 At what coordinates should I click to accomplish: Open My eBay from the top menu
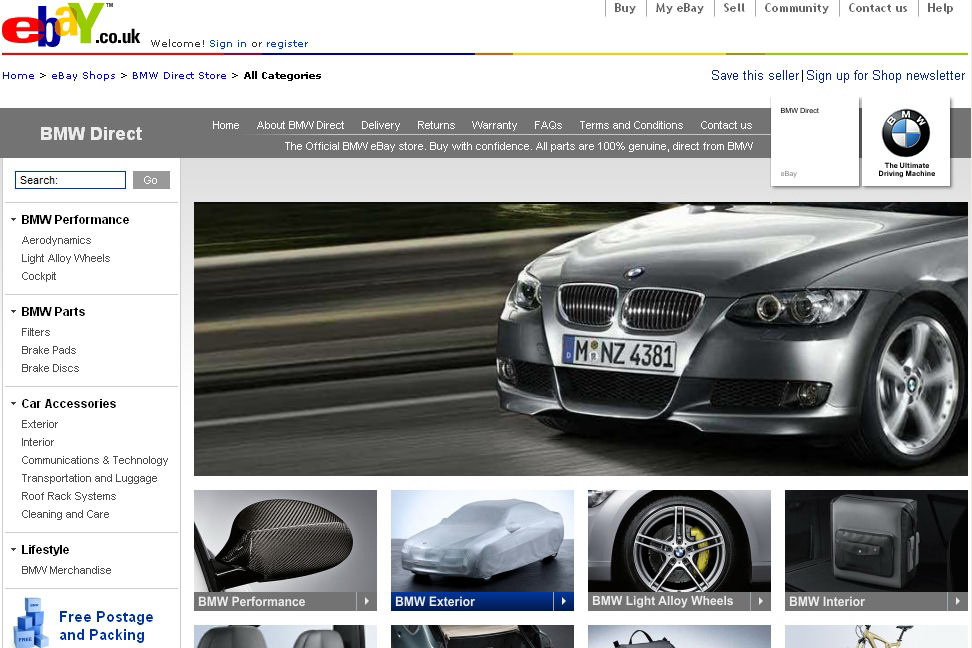coord(679,8)
